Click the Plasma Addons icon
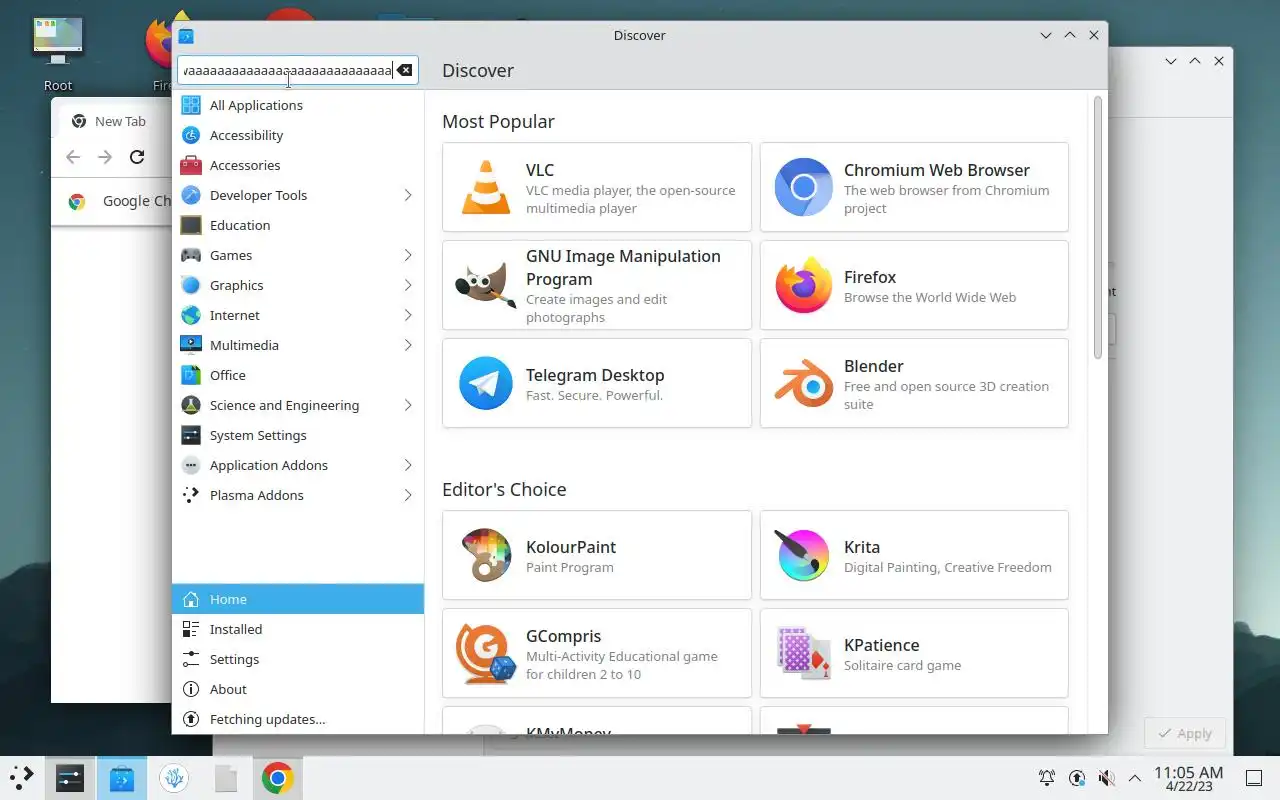 [x=191, y=495]
